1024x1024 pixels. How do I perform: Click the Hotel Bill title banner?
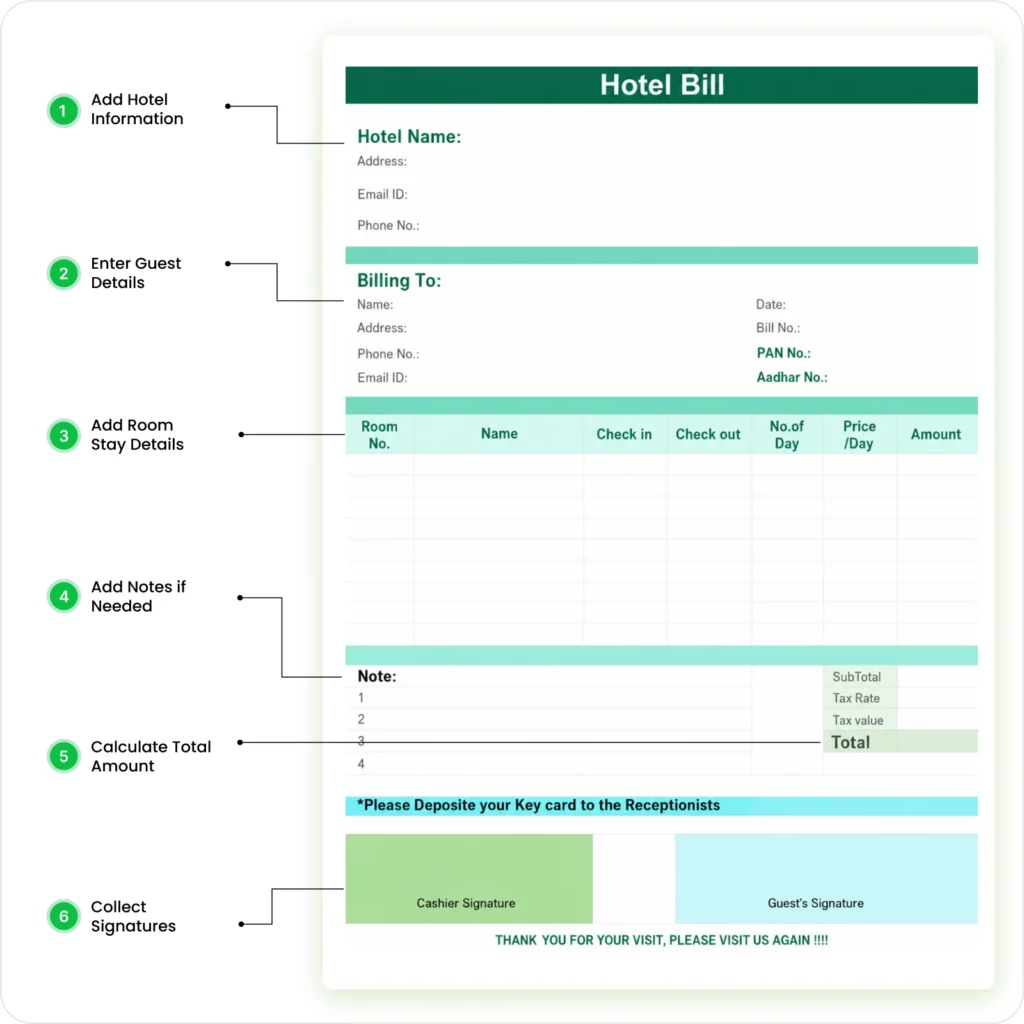pyautogui.click(x=661, y=85)
